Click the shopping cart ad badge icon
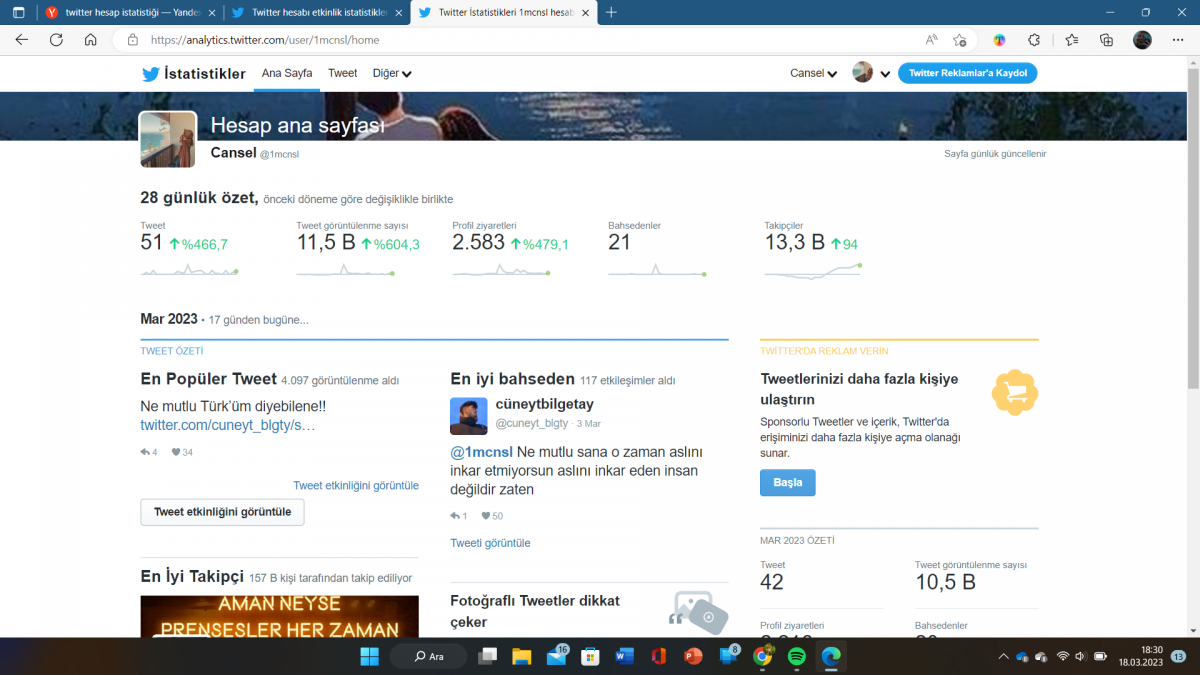 1014,392
